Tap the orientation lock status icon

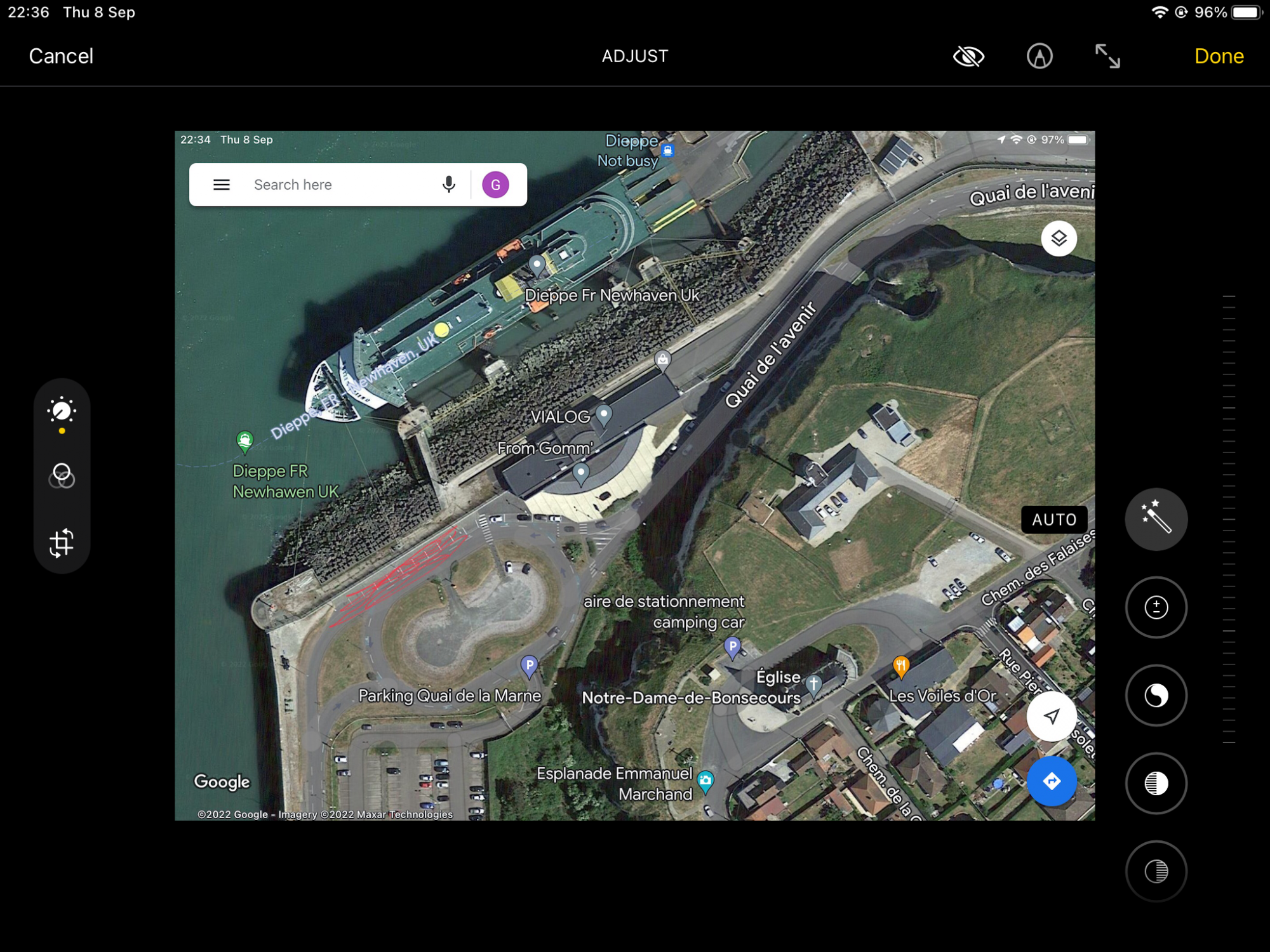pos(1181,13)
